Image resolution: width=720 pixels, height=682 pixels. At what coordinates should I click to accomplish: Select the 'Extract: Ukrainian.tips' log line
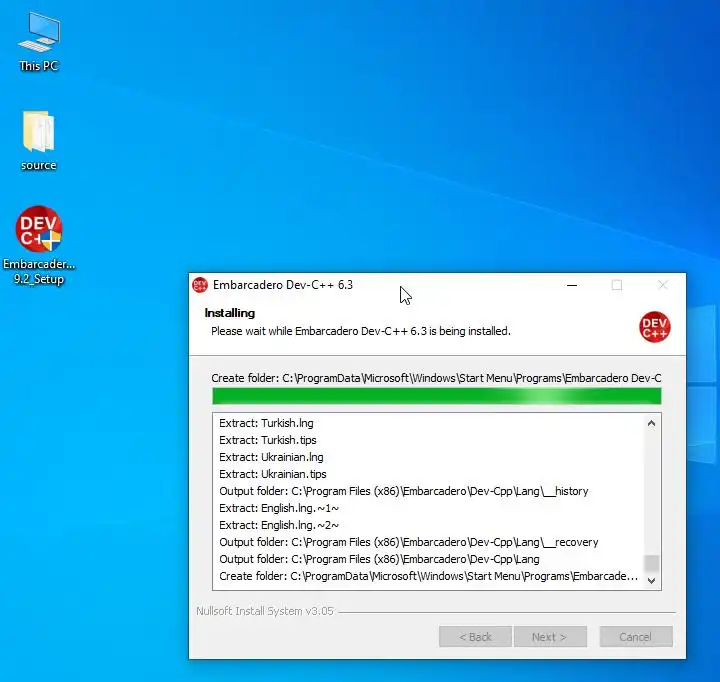(x=273, y=474)
